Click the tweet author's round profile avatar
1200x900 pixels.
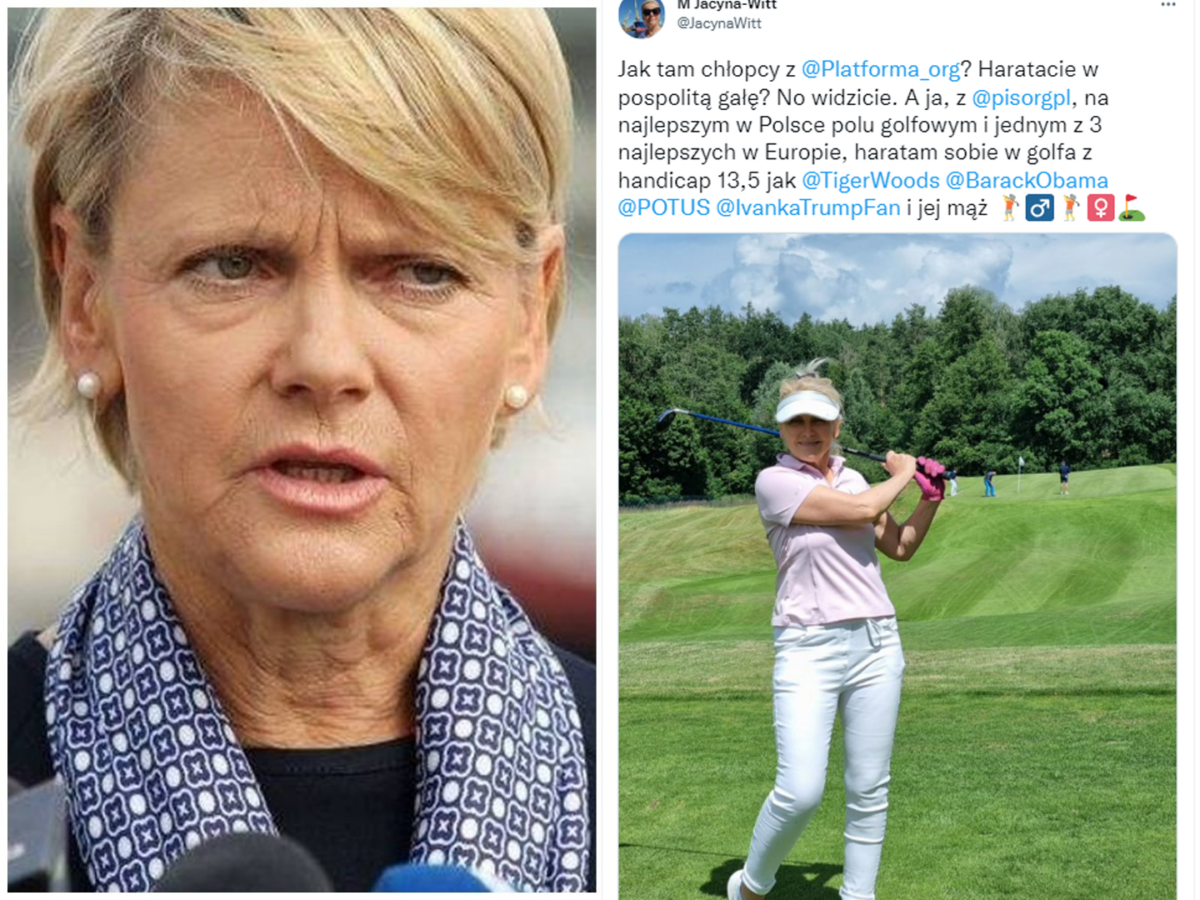tap(642, 17)
